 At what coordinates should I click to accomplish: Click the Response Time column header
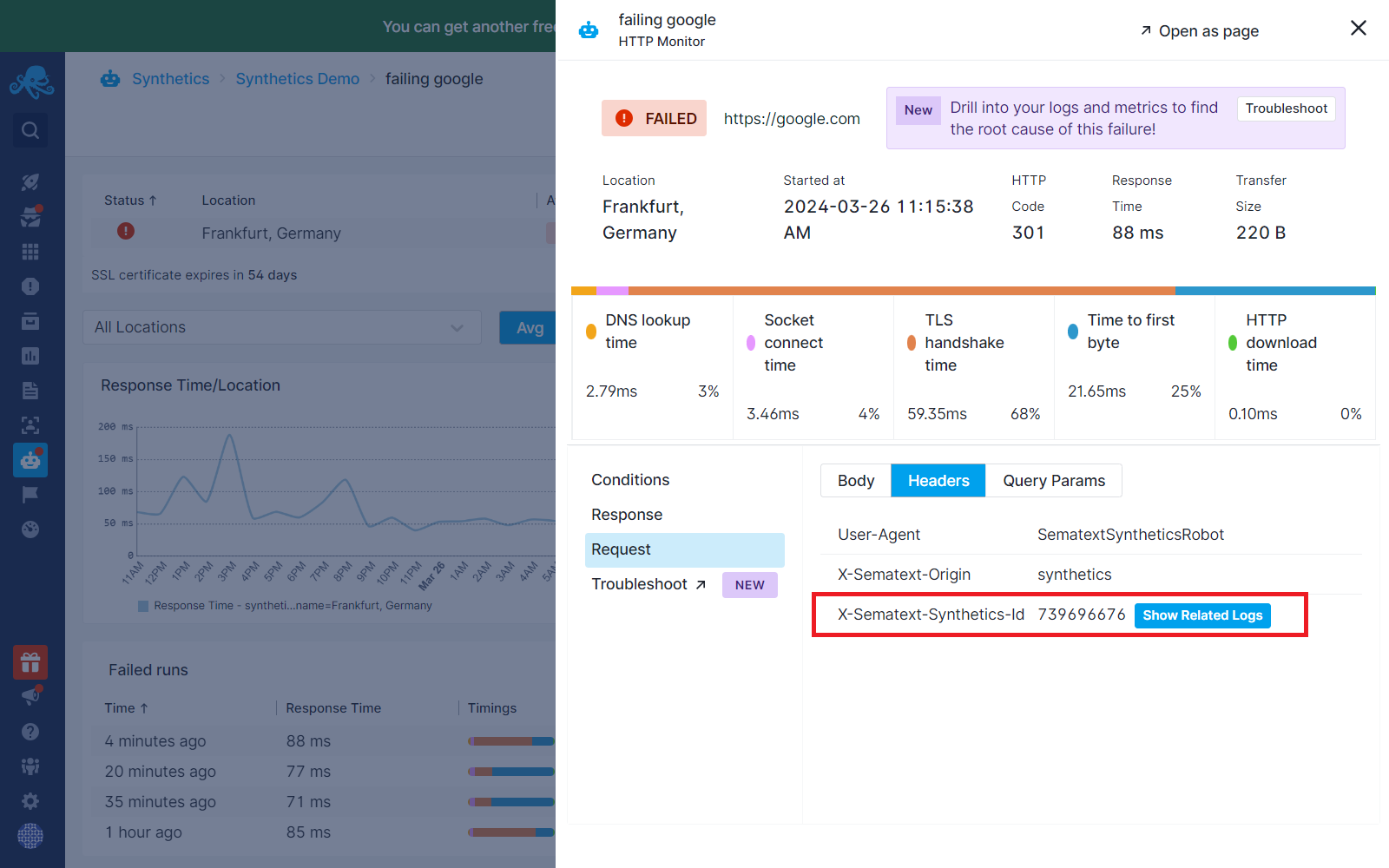pos(333,708)
